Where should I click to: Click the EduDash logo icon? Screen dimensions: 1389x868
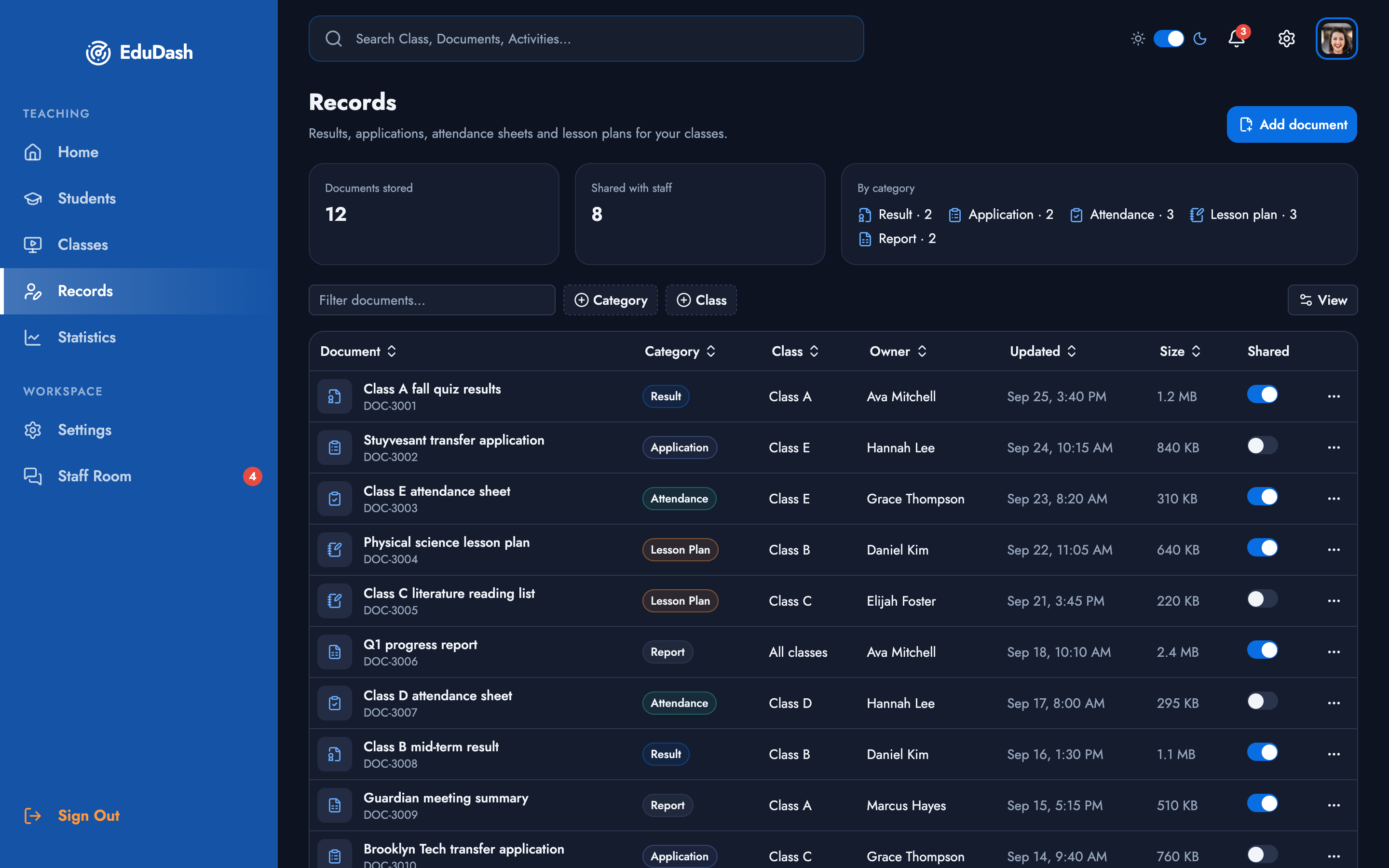click(98, 53)
